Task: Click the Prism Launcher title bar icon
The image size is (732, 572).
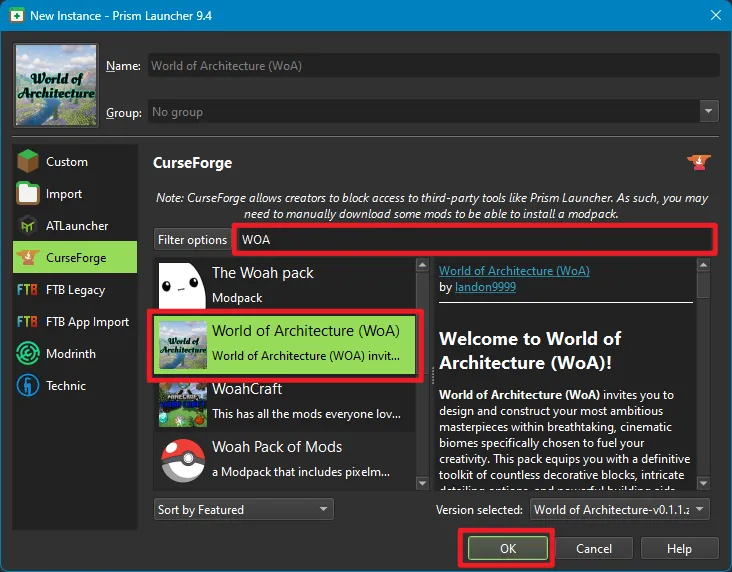Action: coord(17,15)
